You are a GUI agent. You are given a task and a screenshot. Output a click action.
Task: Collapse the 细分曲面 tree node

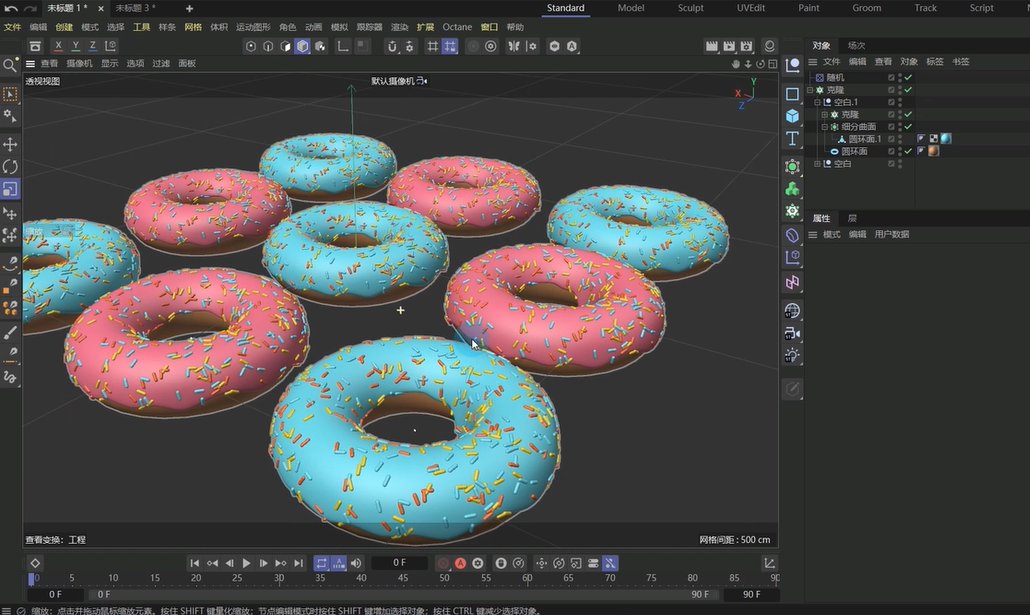(x=824, y=127)
